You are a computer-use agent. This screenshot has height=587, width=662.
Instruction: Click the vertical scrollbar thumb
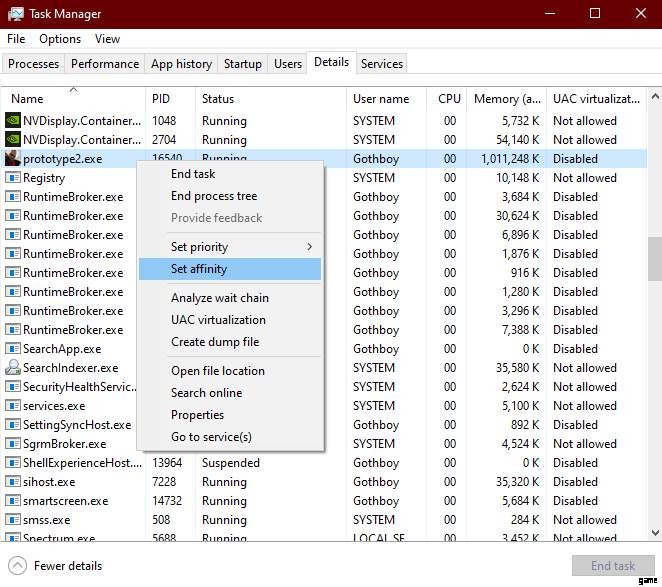(655, 259)
